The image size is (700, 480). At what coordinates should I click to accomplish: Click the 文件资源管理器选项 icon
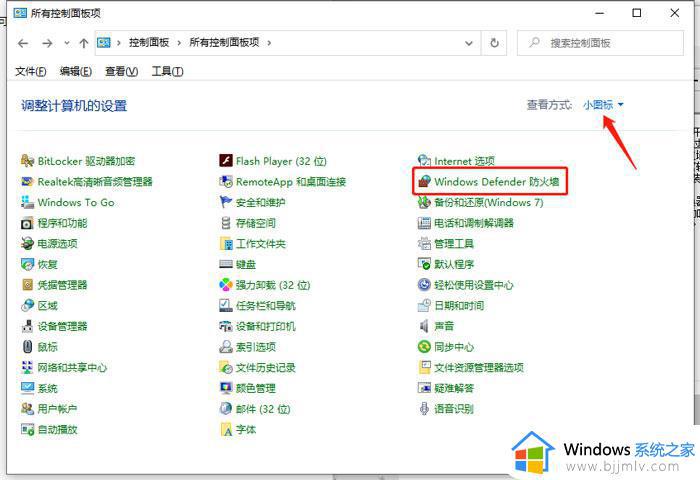pos(424,367)
